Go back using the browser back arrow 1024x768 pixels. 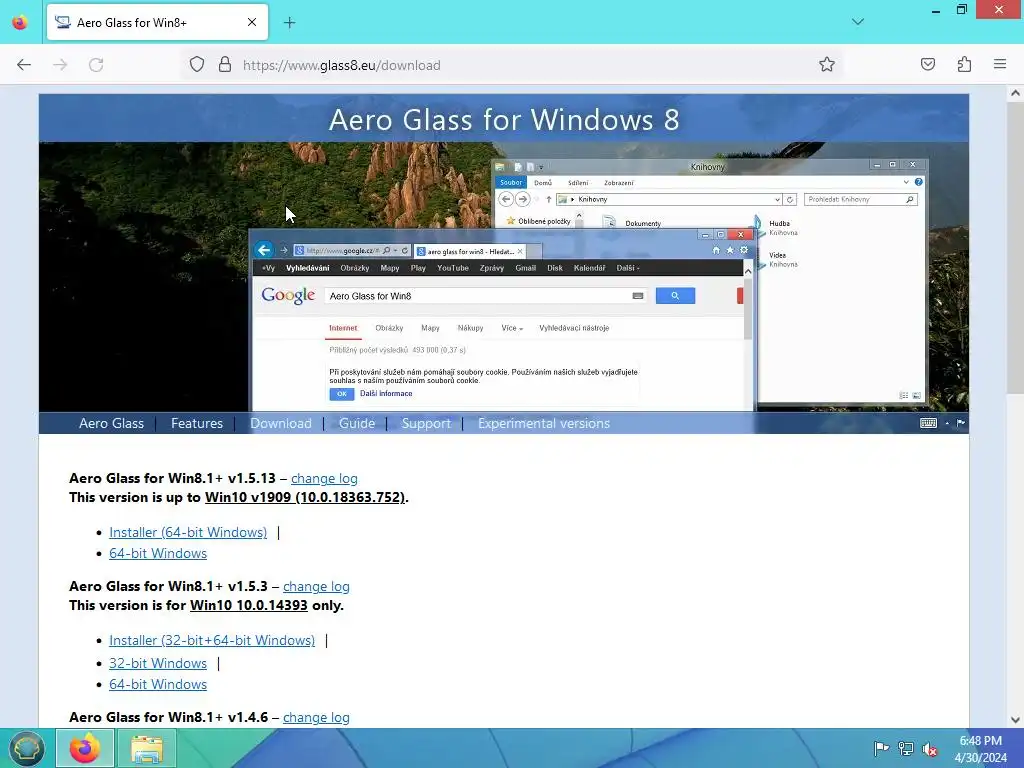pos(24,65)
